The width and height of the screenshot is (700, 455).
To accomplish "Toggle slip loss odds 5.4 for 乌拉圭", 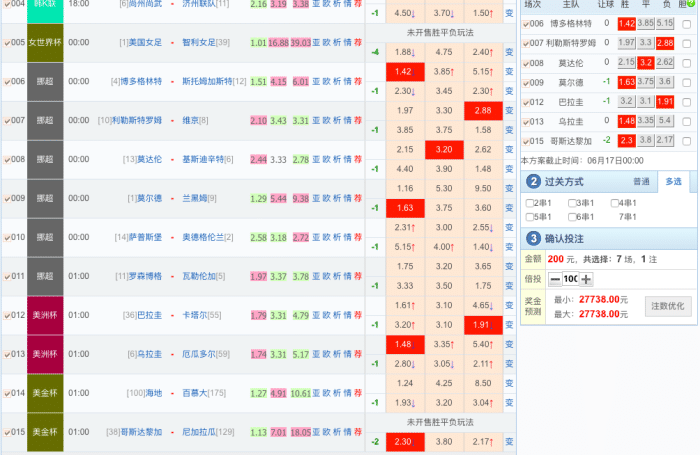I will pos(665,121).
